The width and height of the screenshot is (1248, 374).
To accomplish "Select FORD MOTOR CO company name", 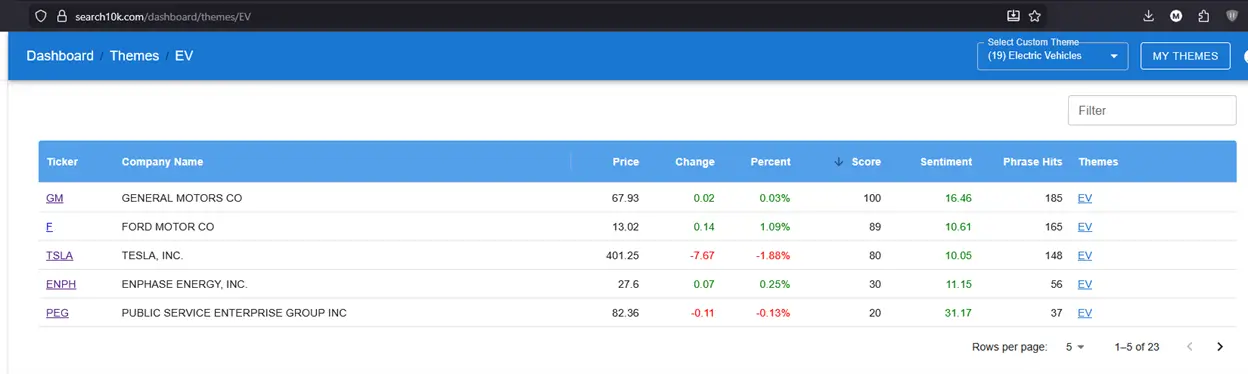I will [168, 227].
